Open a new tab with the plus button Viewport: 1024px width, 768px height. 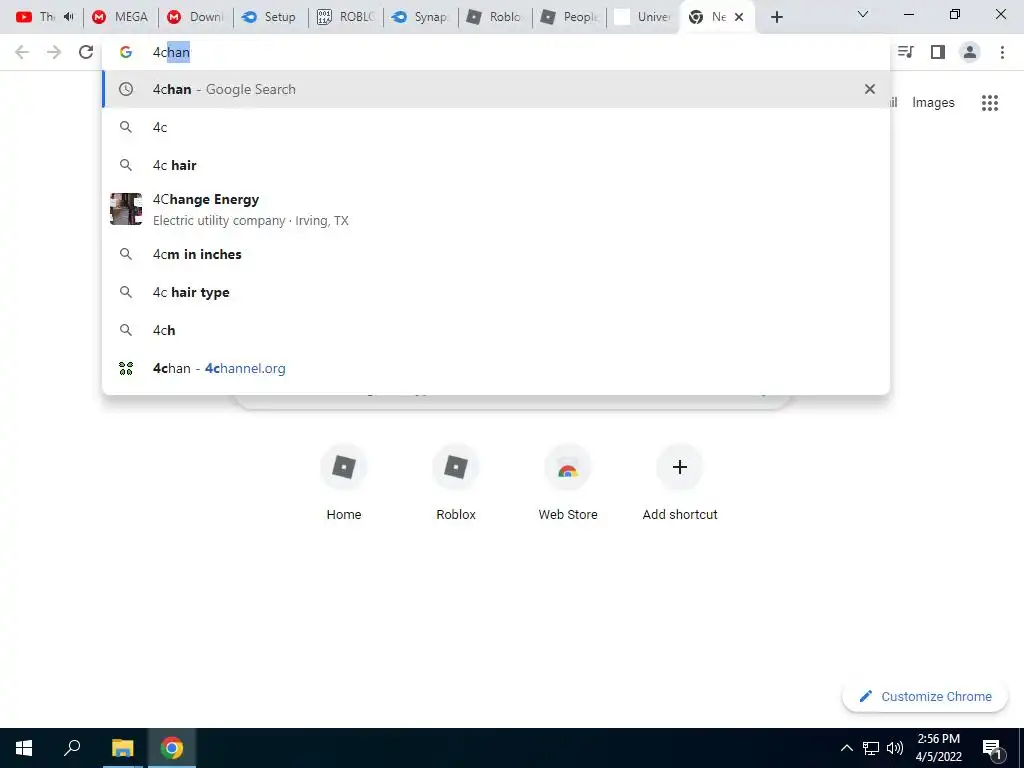pyautogui.click(x=776, y=17)
